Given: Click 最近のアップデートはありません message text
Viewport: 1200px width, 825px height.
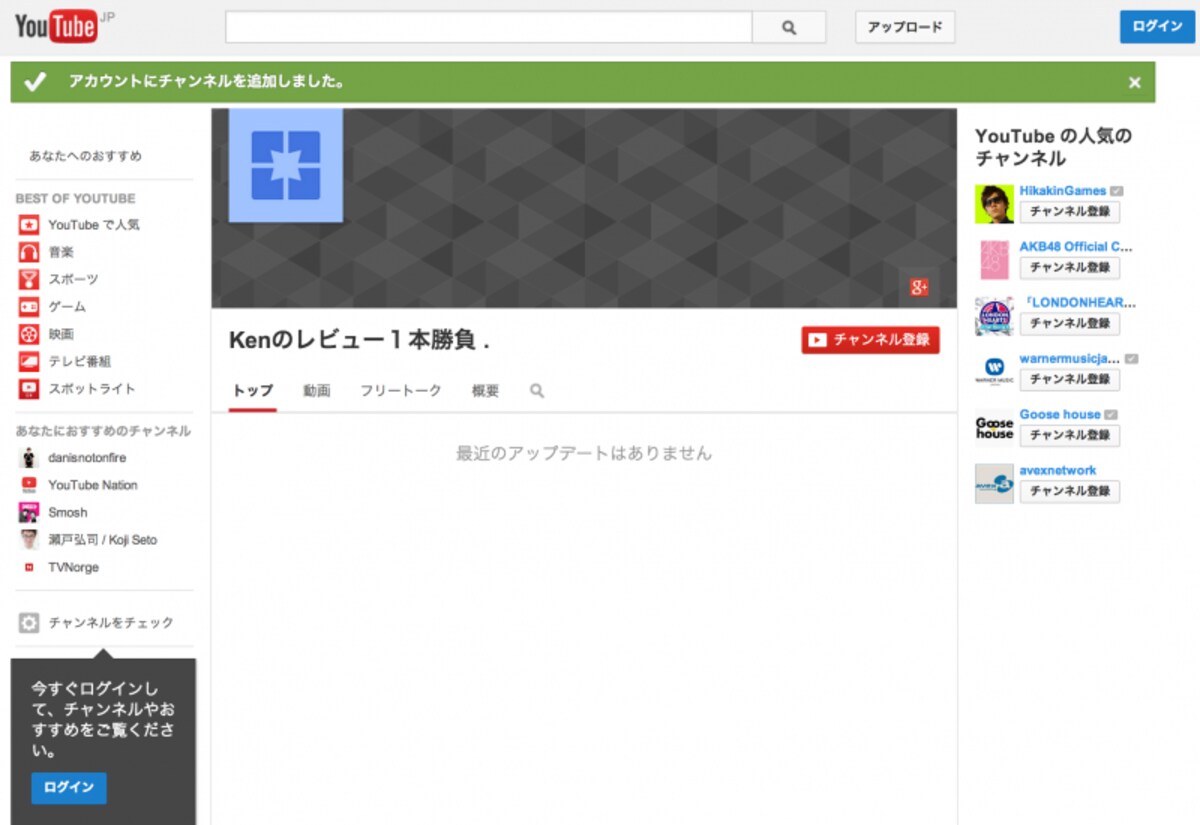Looking at the screenshot, I should click(584, 454).
